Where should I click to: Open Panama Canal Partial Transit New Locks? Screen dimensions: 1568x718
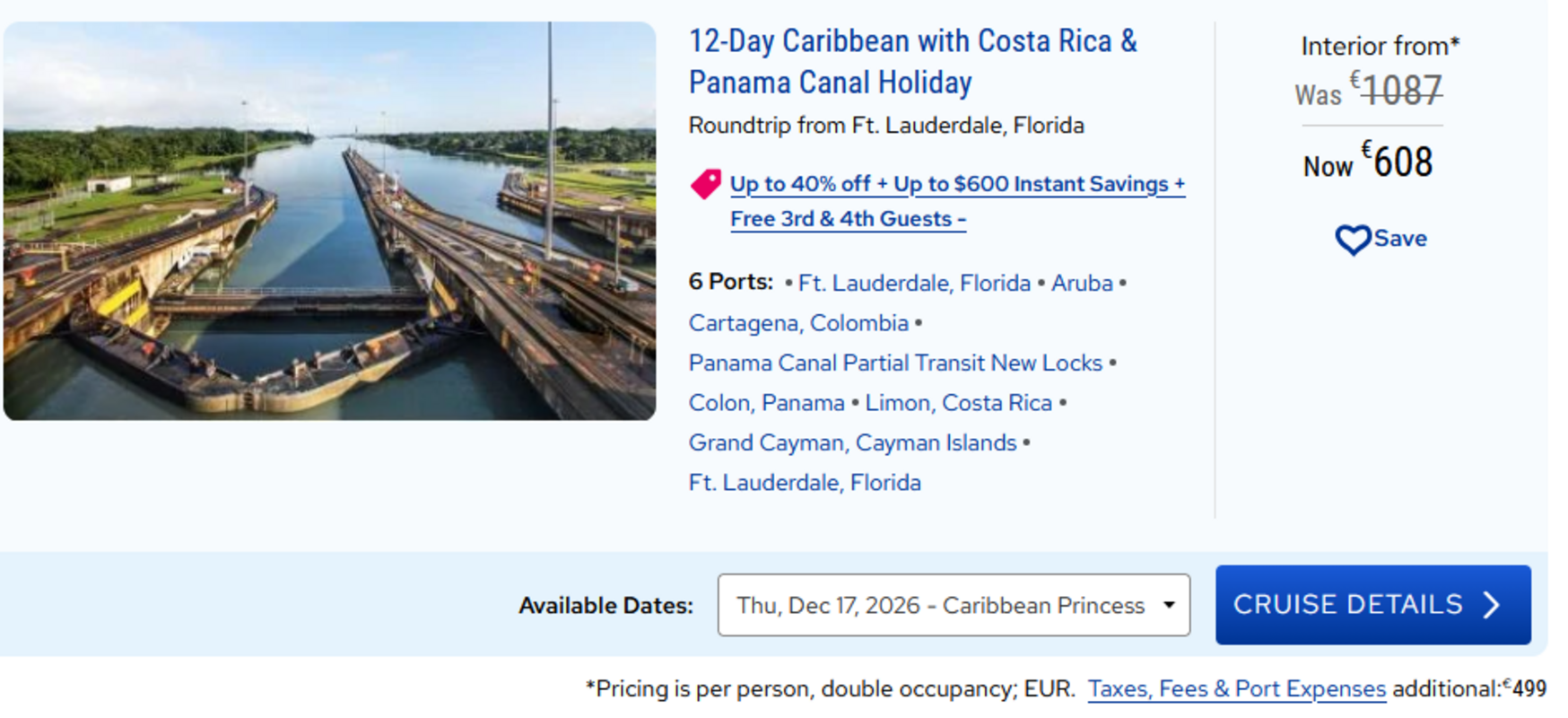point(894,363)
